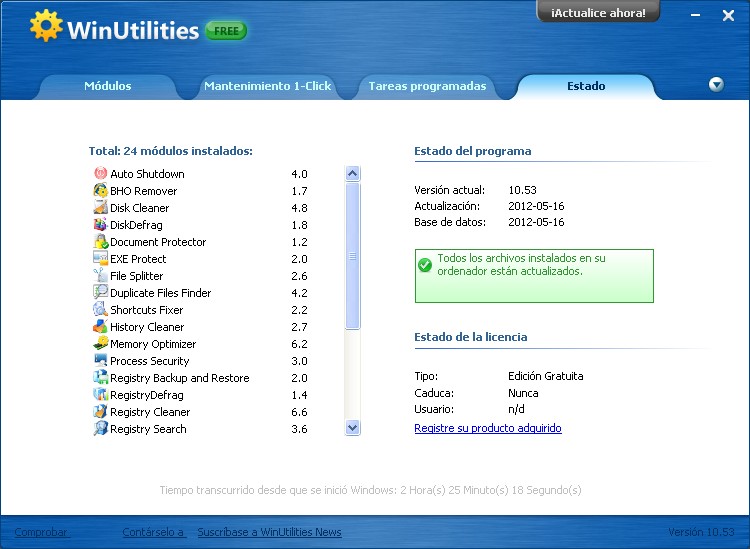750x549 pixels.
Task: Click the Registry Cleaner version 6.6
Action: [299, 412]
